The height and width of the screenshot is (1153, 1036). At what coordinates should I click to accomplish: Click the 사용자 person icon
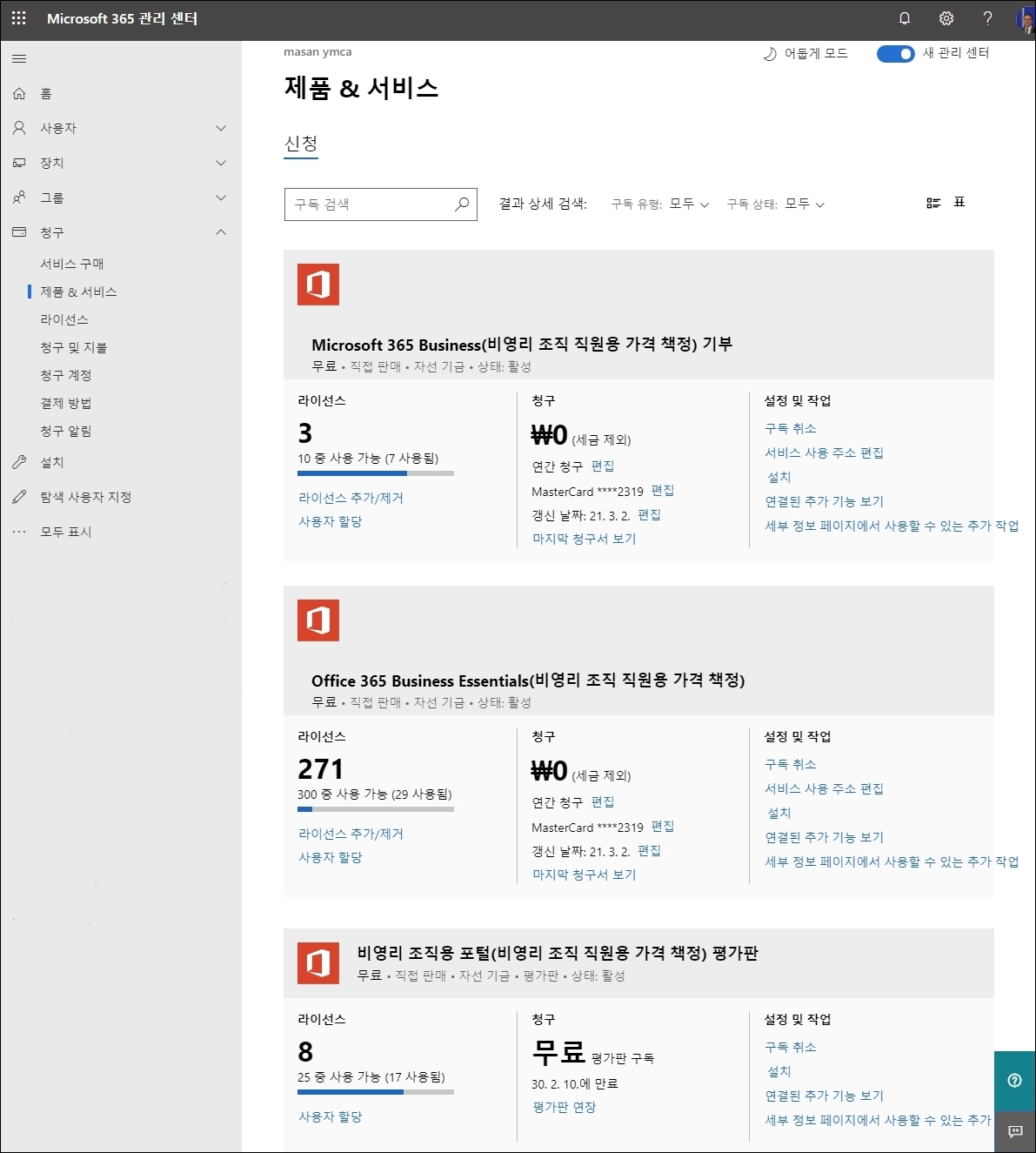click(x=19, y=128)
